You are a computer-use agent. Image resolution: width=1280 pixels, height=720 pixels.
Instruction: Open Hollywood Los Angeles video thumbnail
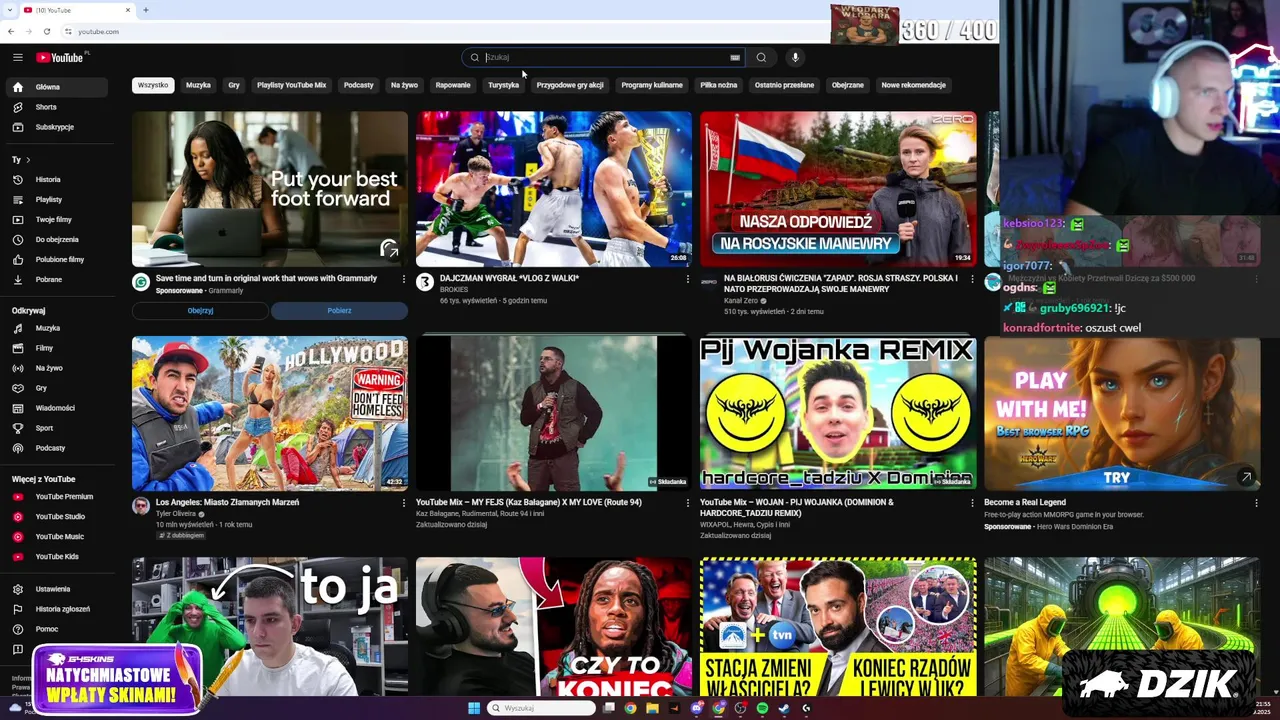pos(270,413)
